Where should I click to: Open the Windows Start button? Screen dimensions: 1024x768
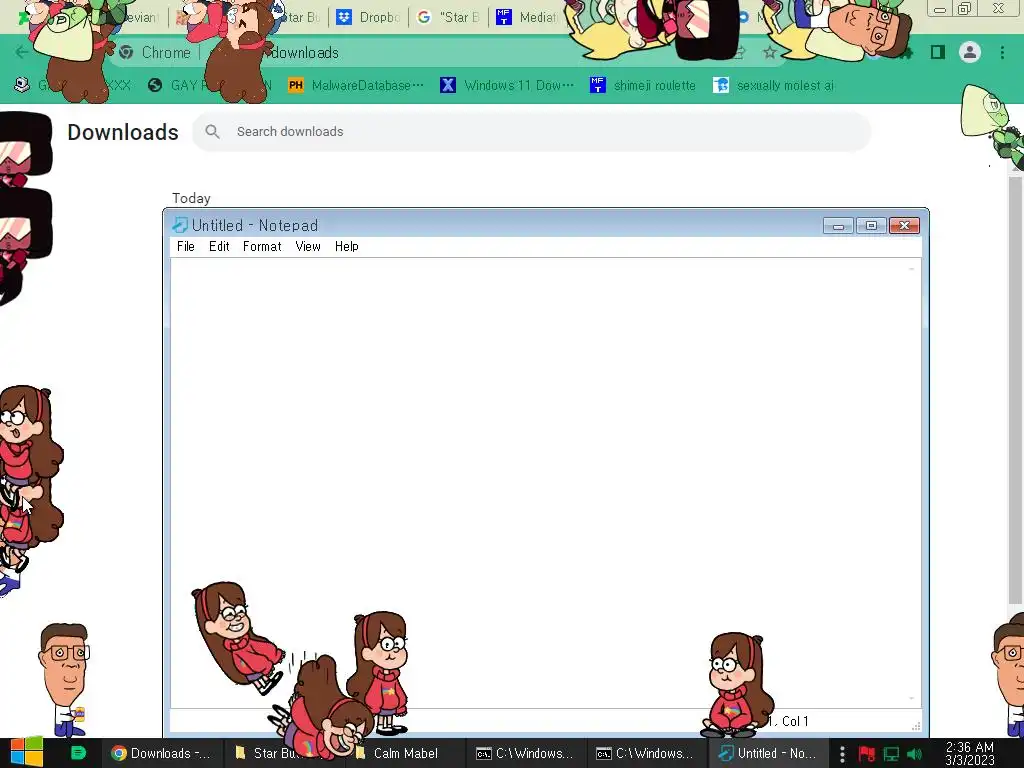click(x=26, y=753)
